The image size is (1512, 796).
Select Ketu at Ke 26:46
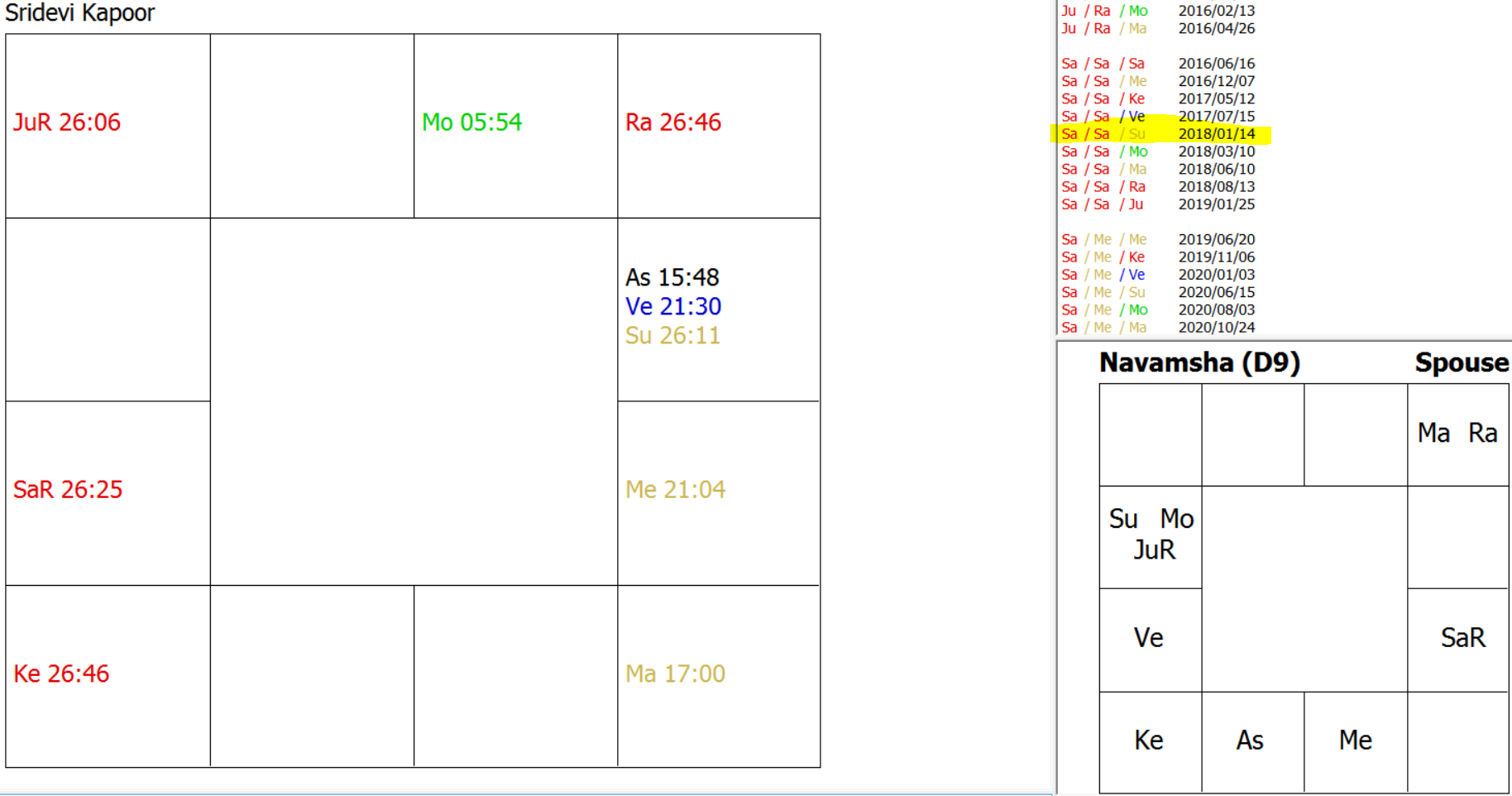click(61, 674)
